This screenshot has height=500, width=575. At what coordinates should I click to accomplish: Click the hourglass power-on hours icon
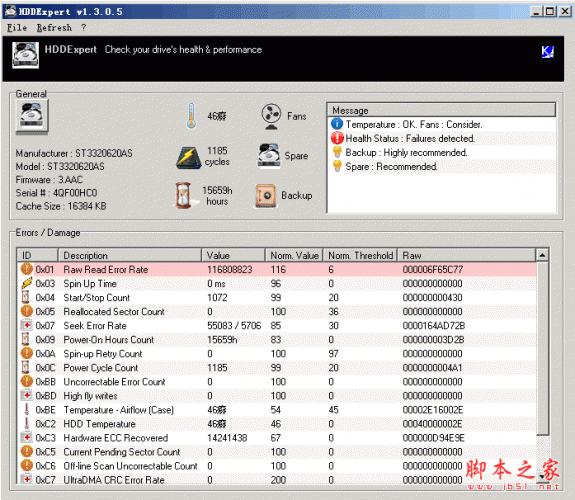coord(183,195)
